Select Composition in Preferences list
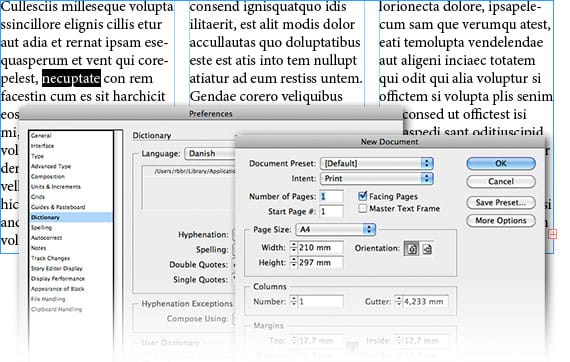Screen dimensions: 570x362 (71, 176)
